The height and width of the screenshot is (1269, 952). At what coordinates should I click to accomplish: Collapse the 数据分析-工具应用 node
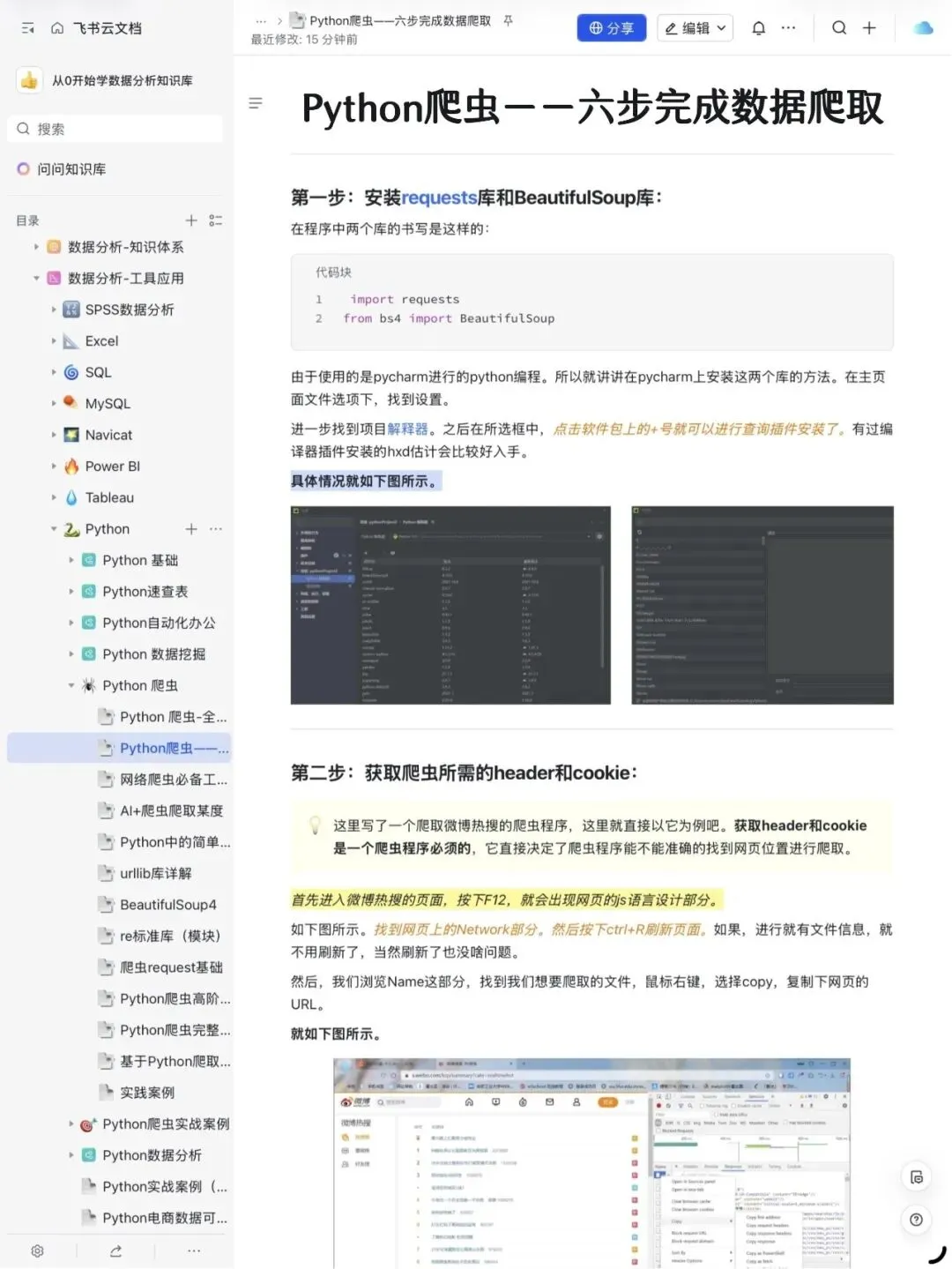[36, 279]
